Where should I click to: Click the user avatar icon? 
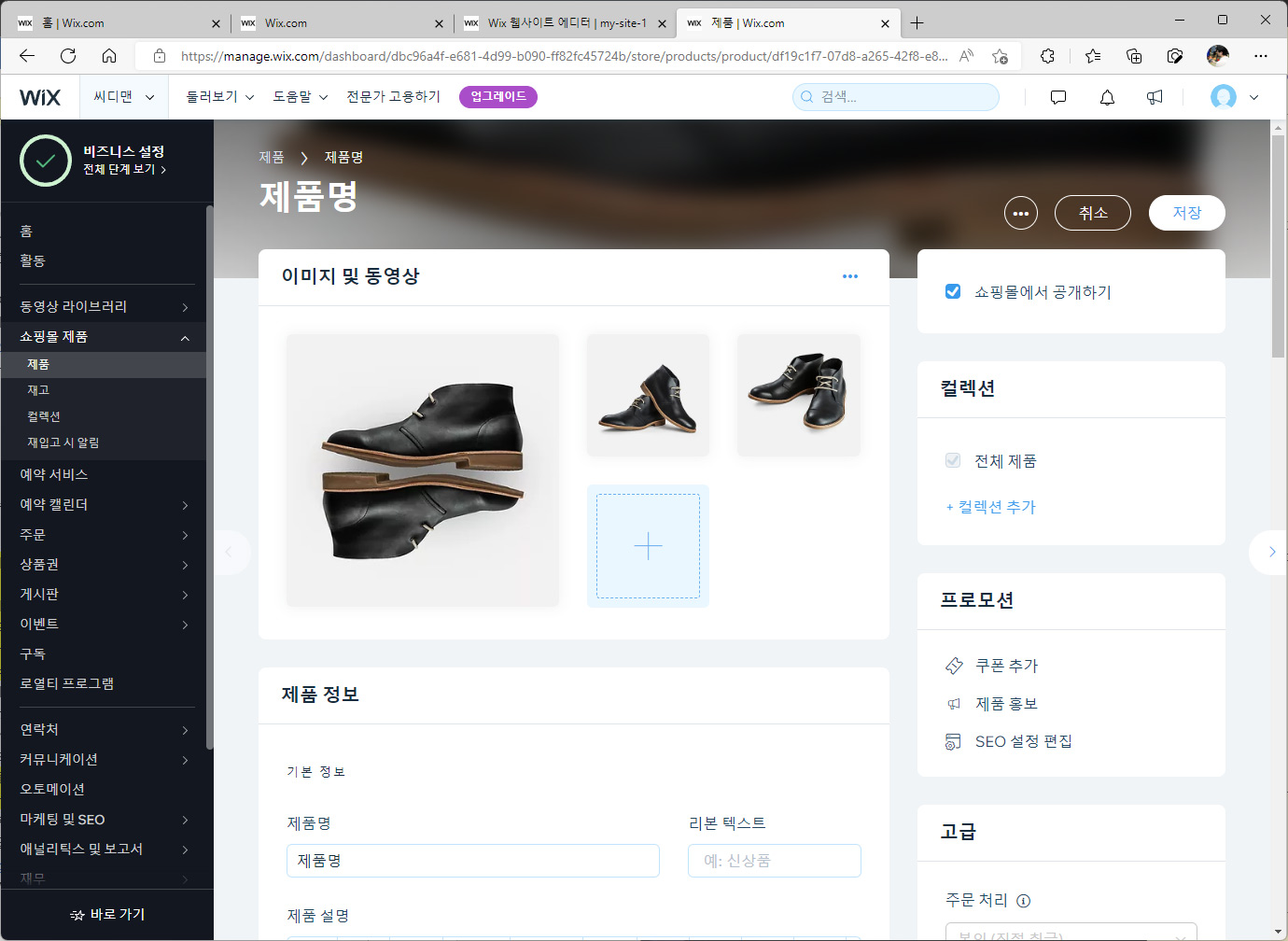[x=1224, y=97]
